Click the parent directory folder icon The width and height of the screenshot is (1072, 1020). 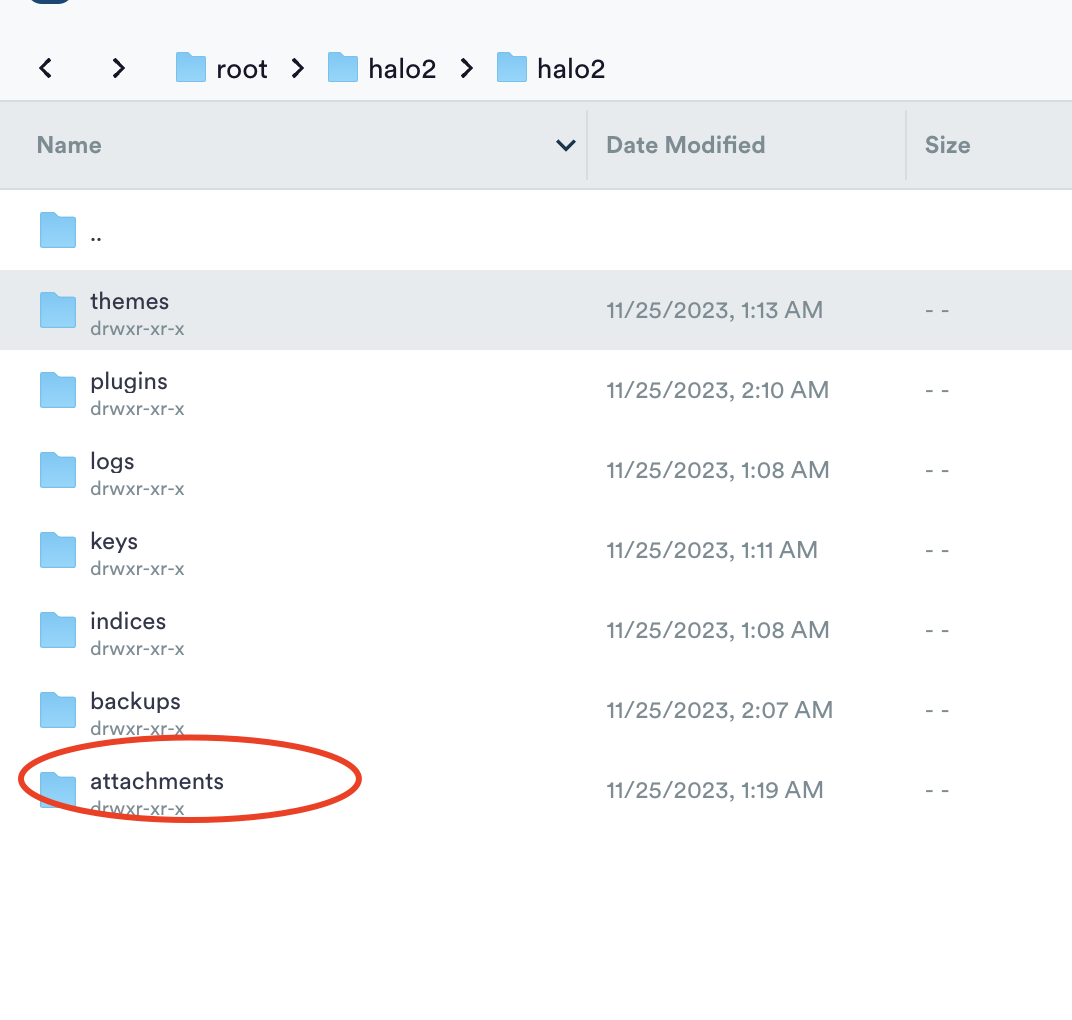[x=58, y=230]
